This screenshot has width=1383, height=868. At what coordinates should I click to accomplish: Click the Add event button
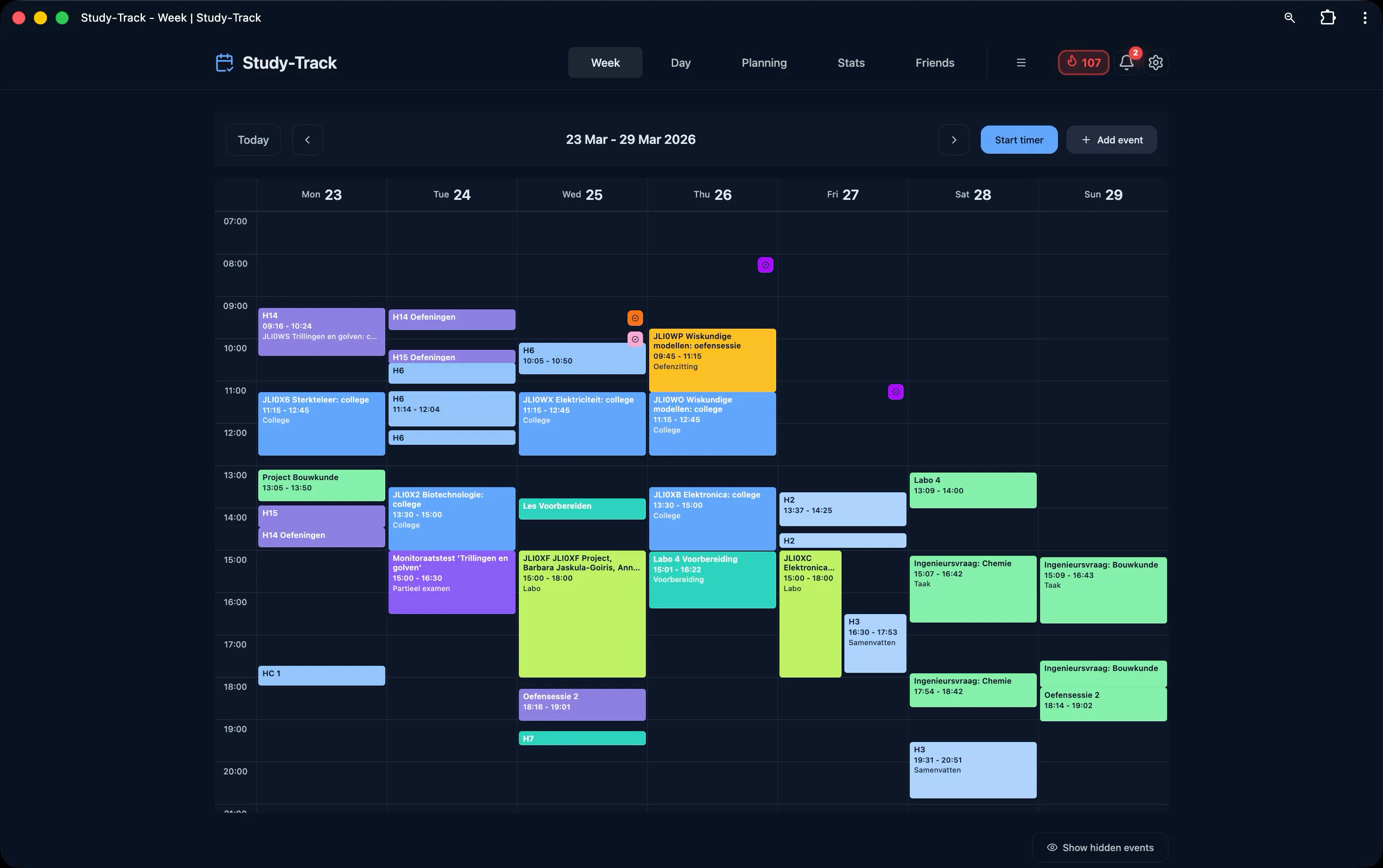pyautogui.click(x=1111, y=140)
